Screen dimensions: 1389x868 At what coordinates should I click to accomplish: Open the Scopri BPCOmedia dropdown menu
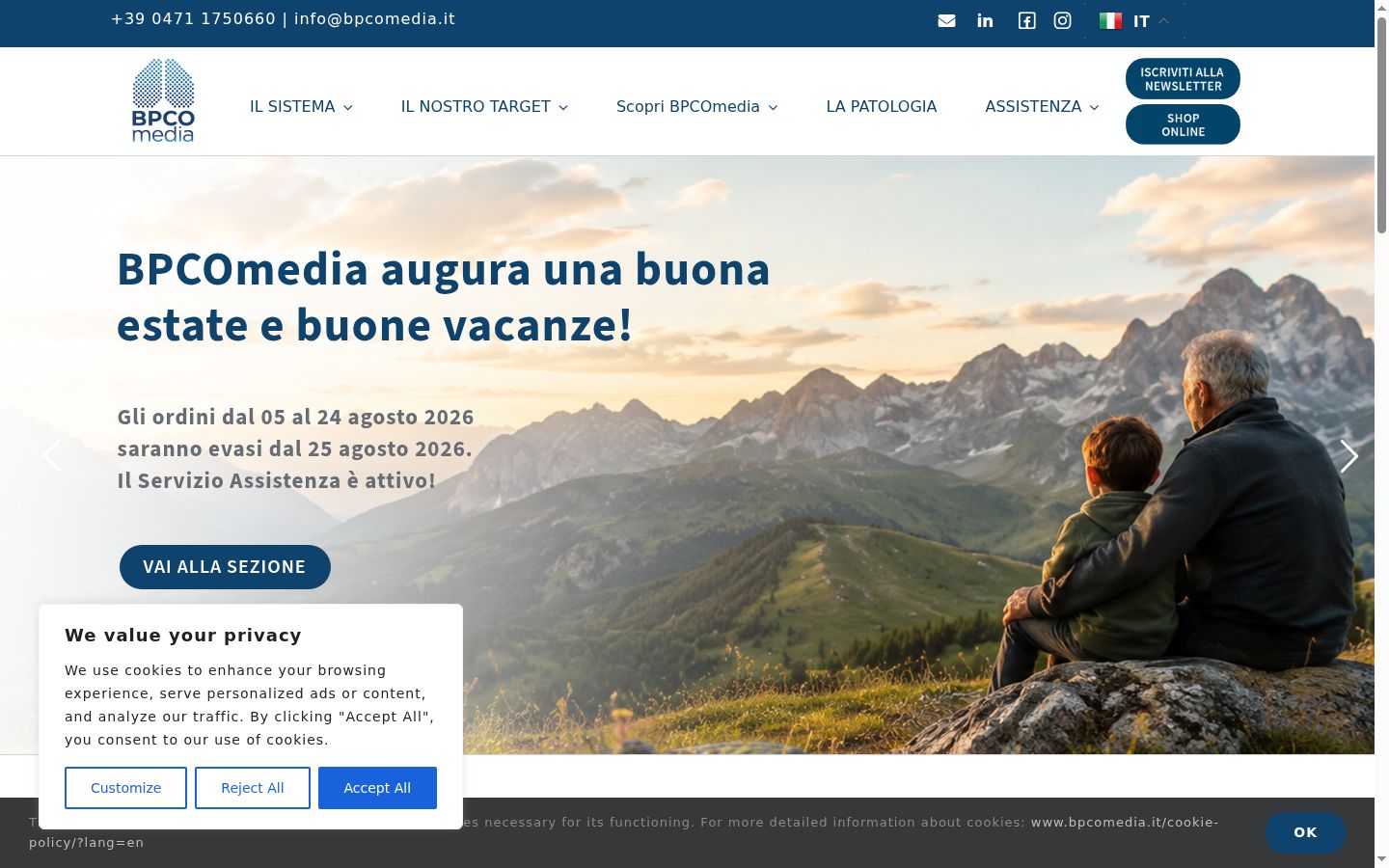[696, 106]
